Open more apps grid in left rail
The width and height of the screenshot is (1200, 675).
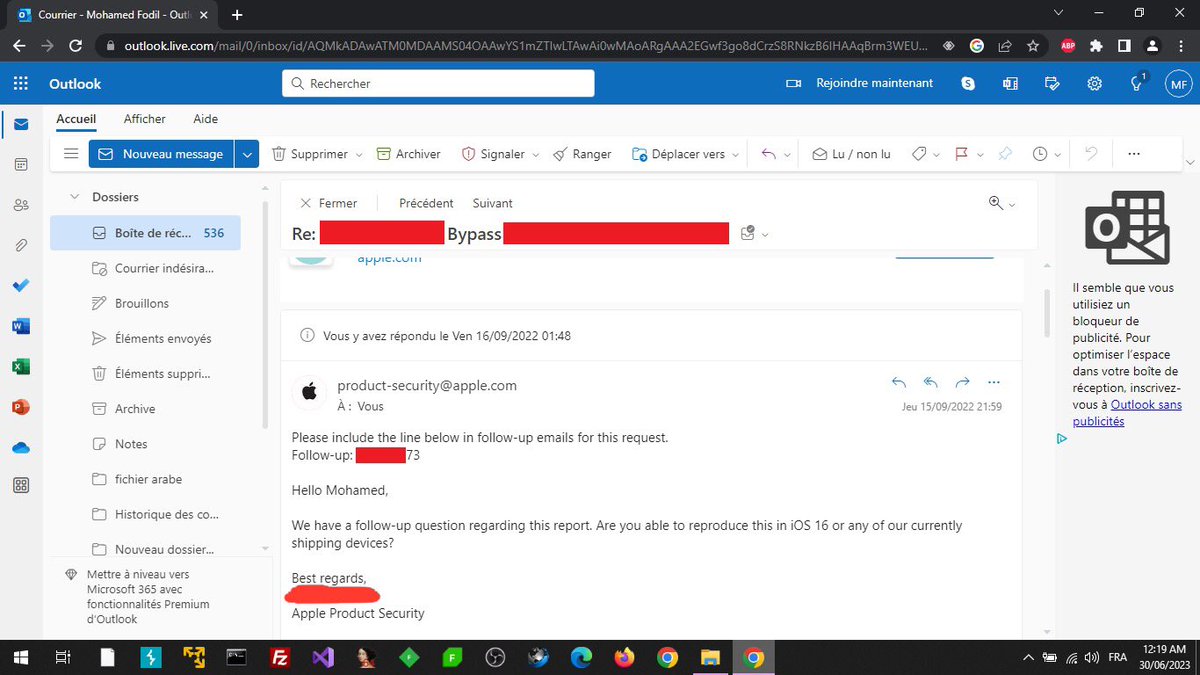pos(20,486)
